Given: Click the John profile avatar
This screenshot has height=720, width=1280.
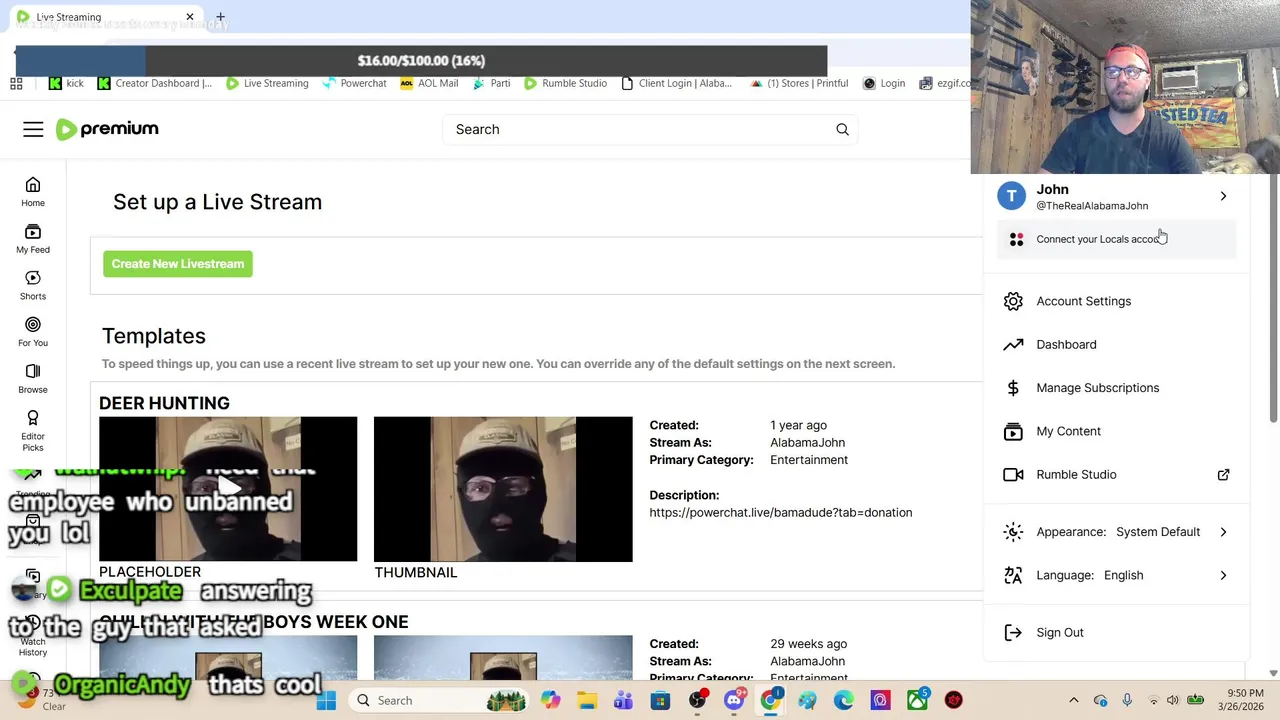Looking at the screenshot, I should [x=1012, y=196].
